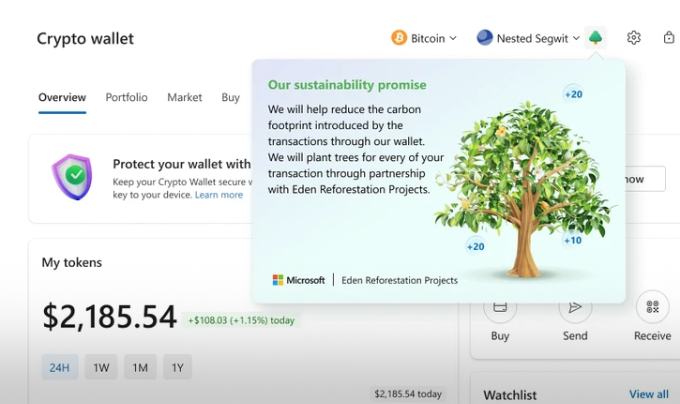Screen dimensions: 680x404
Task: Select the 24H time range
Action: pos(59,367)
